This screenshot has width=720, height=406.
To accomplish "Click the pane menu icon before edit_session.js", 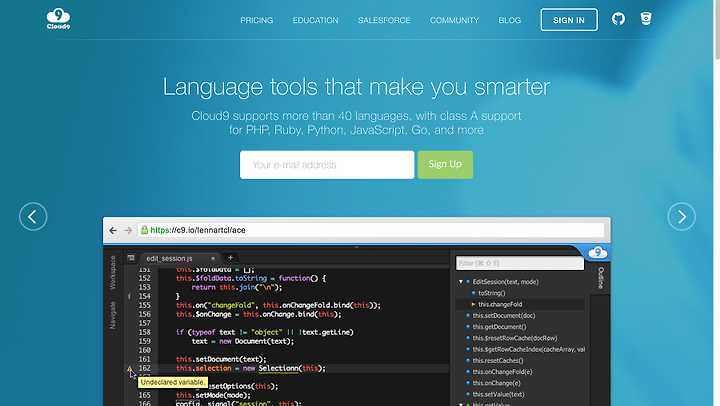I will point(131,258).
